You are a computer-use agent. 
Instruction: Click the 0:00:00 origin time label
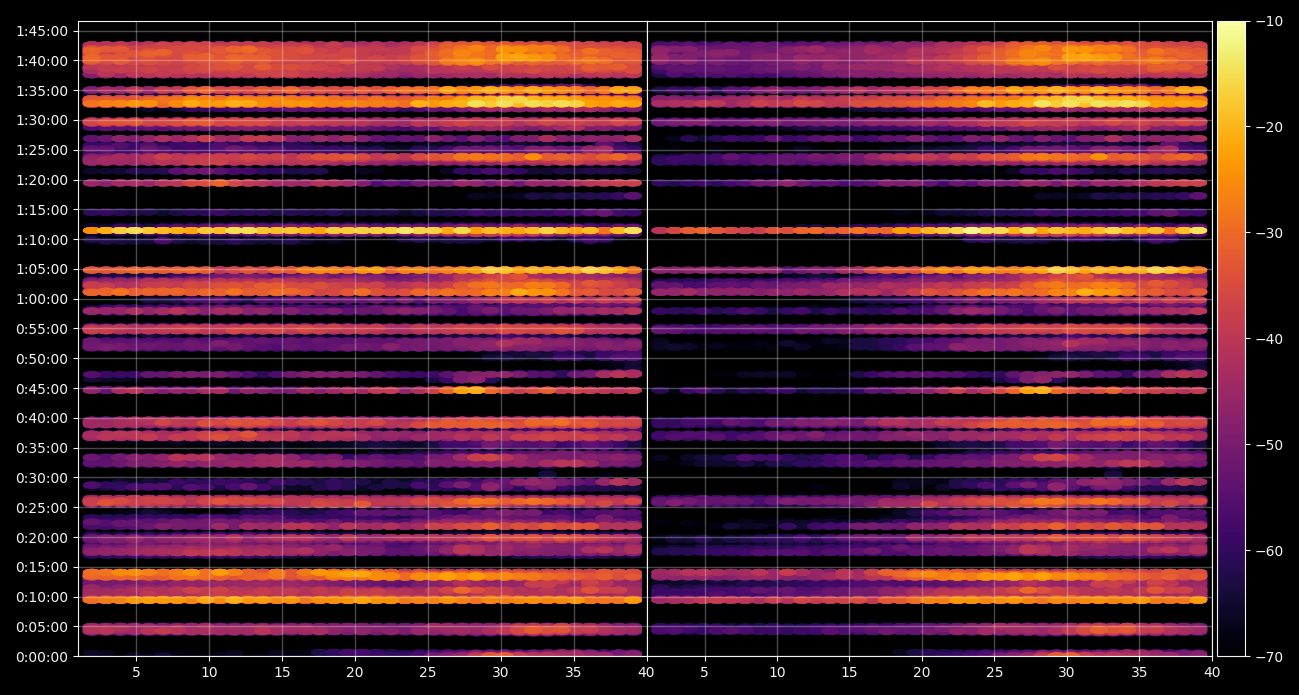point(42,657)
